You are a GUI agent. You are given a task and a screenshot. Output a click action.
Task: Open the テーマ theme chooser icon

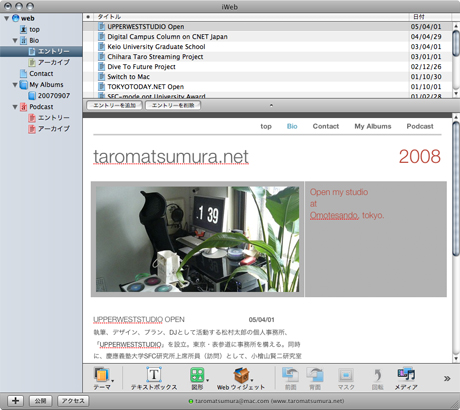coord(102,375)
